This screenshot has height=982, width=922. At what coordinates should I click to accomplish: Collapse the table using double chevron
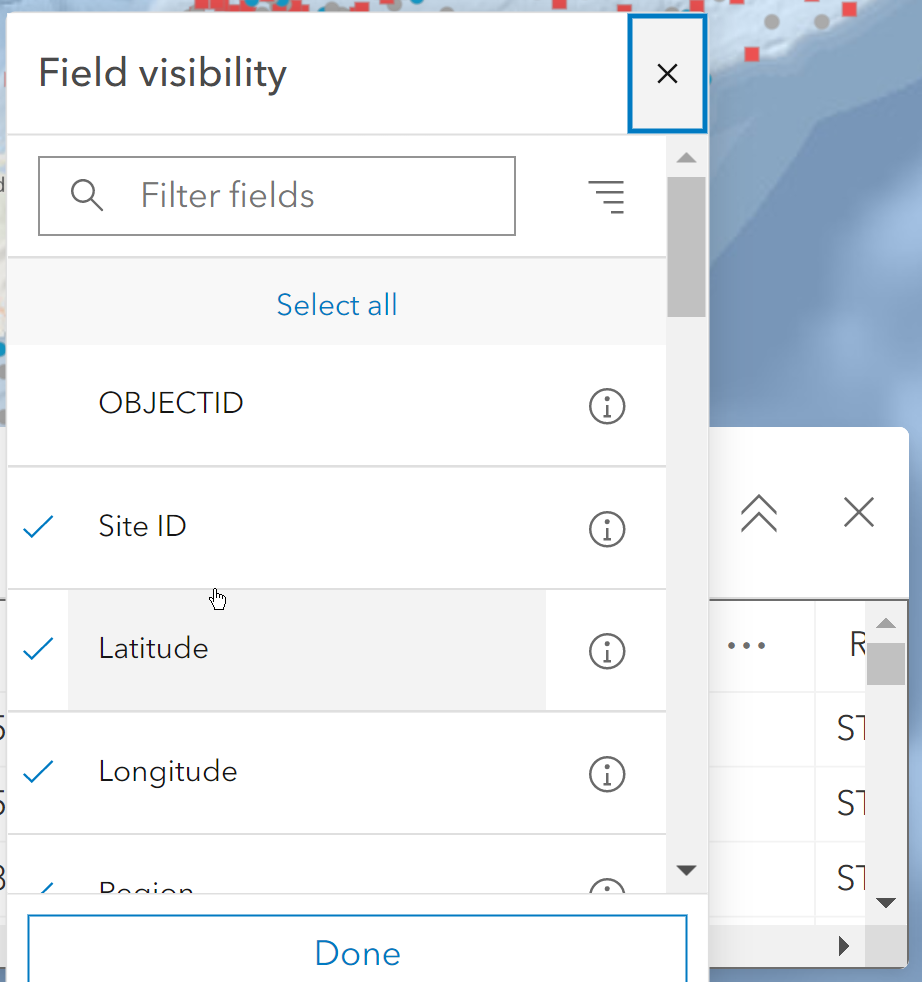[759, 513]
